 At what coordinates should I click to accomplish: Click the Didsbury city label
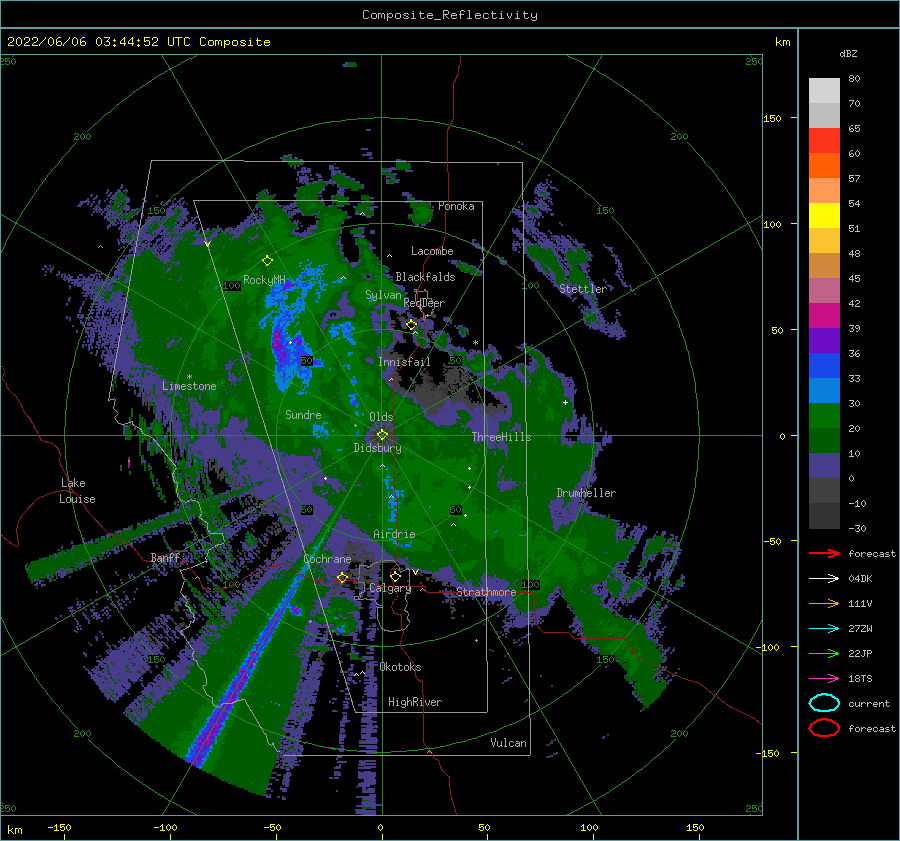[x=377, y=448]
